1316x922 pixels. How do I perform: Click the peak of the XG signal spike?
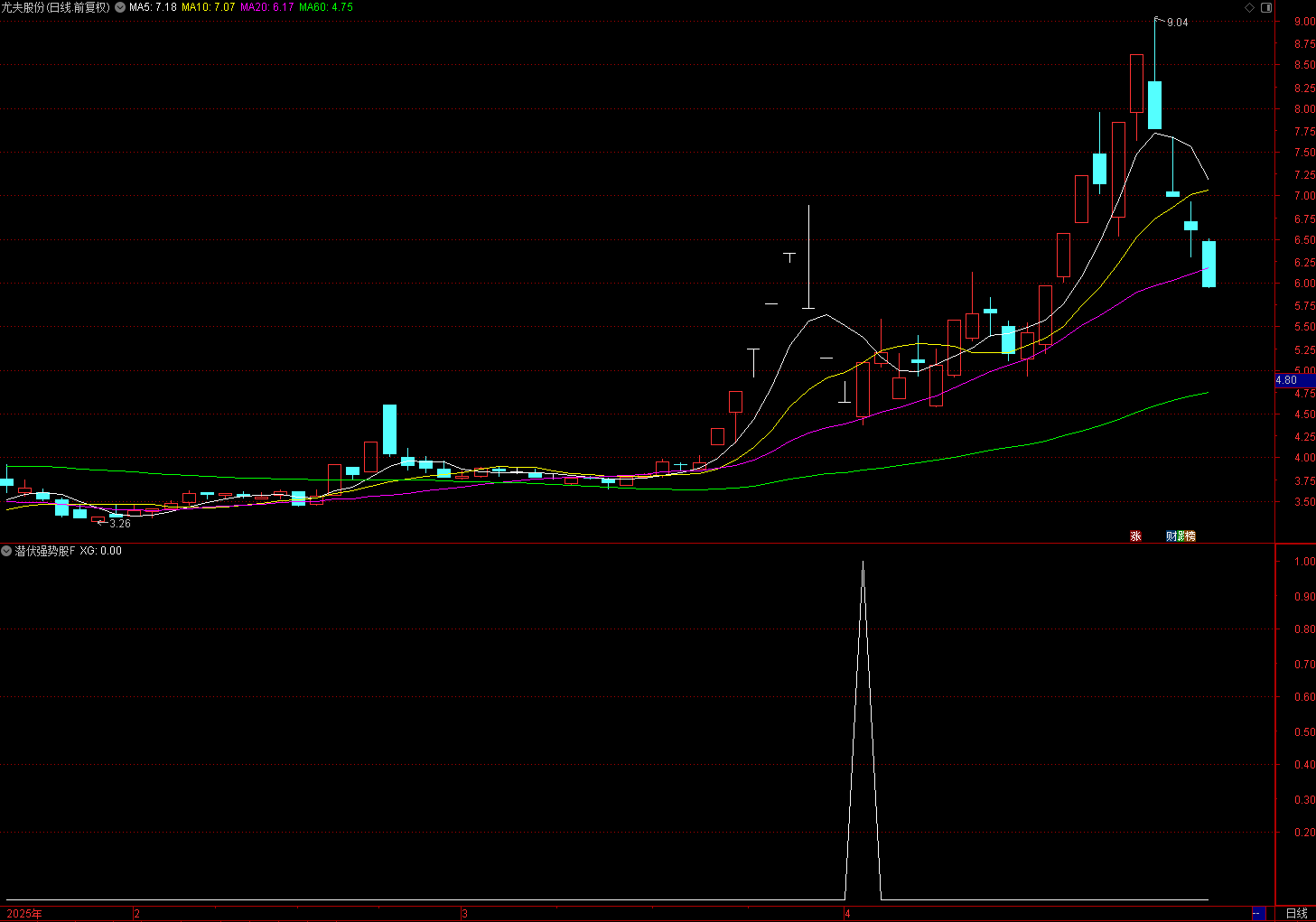[863, 563]
